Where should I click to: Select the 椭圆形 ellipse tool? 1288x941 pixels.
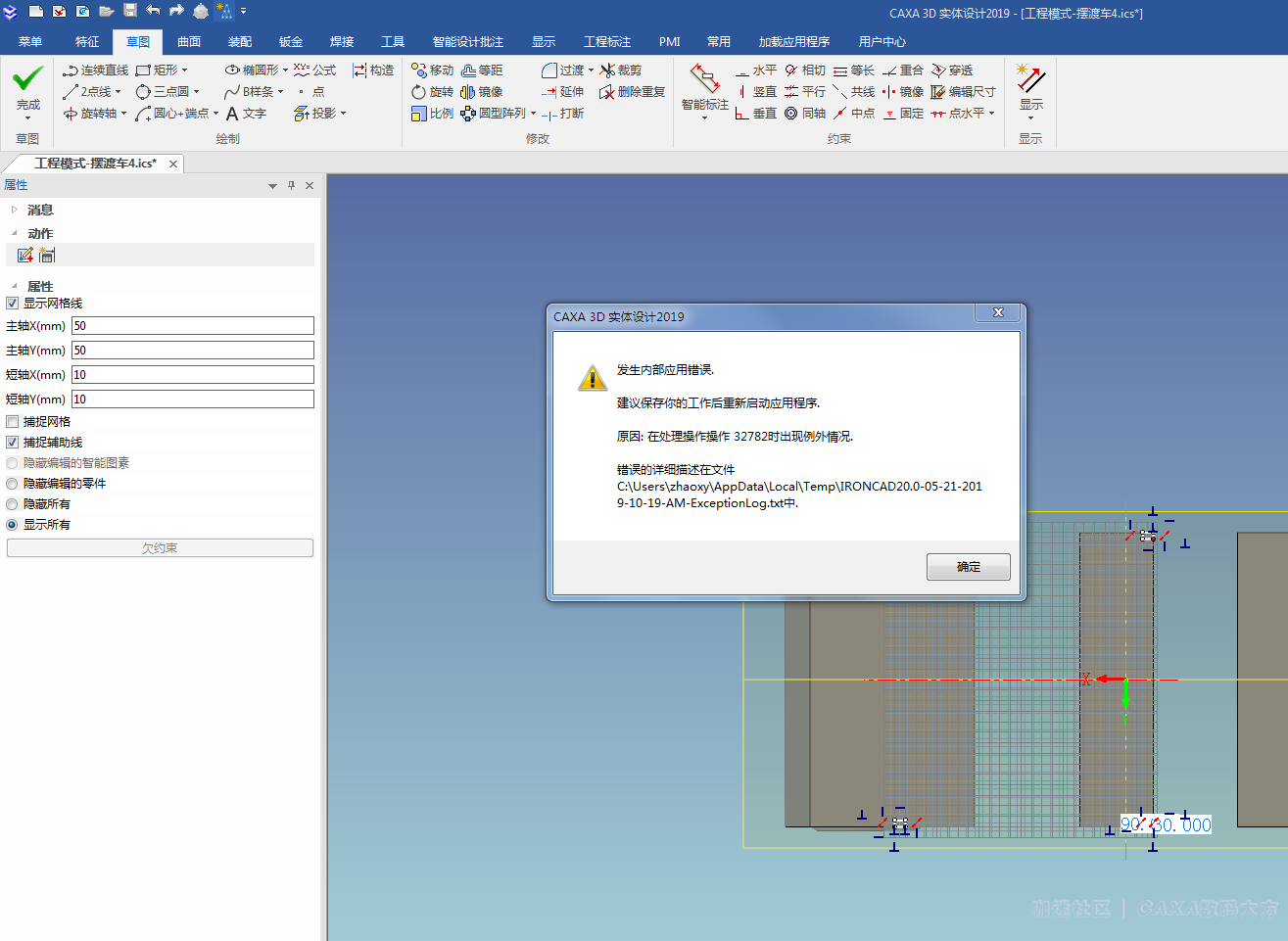click(252, 71)
